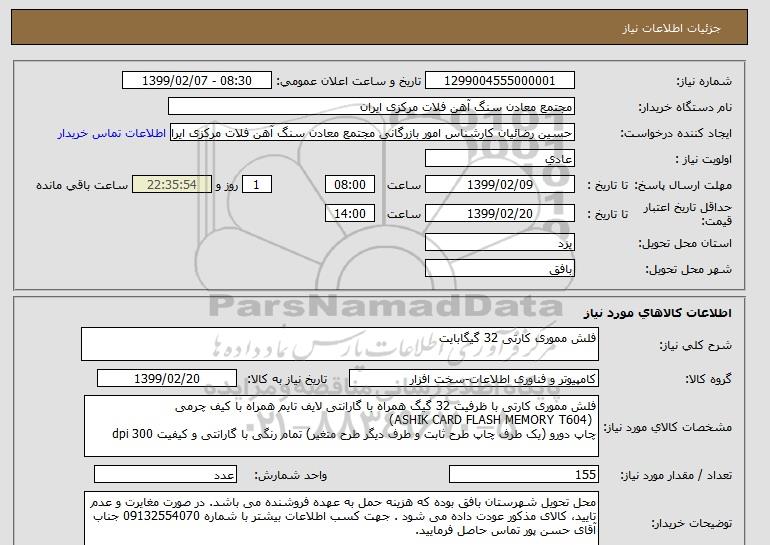Click label گروه کالا
Viewport: 770px width, 545px height.
click(x=708, y=379)
